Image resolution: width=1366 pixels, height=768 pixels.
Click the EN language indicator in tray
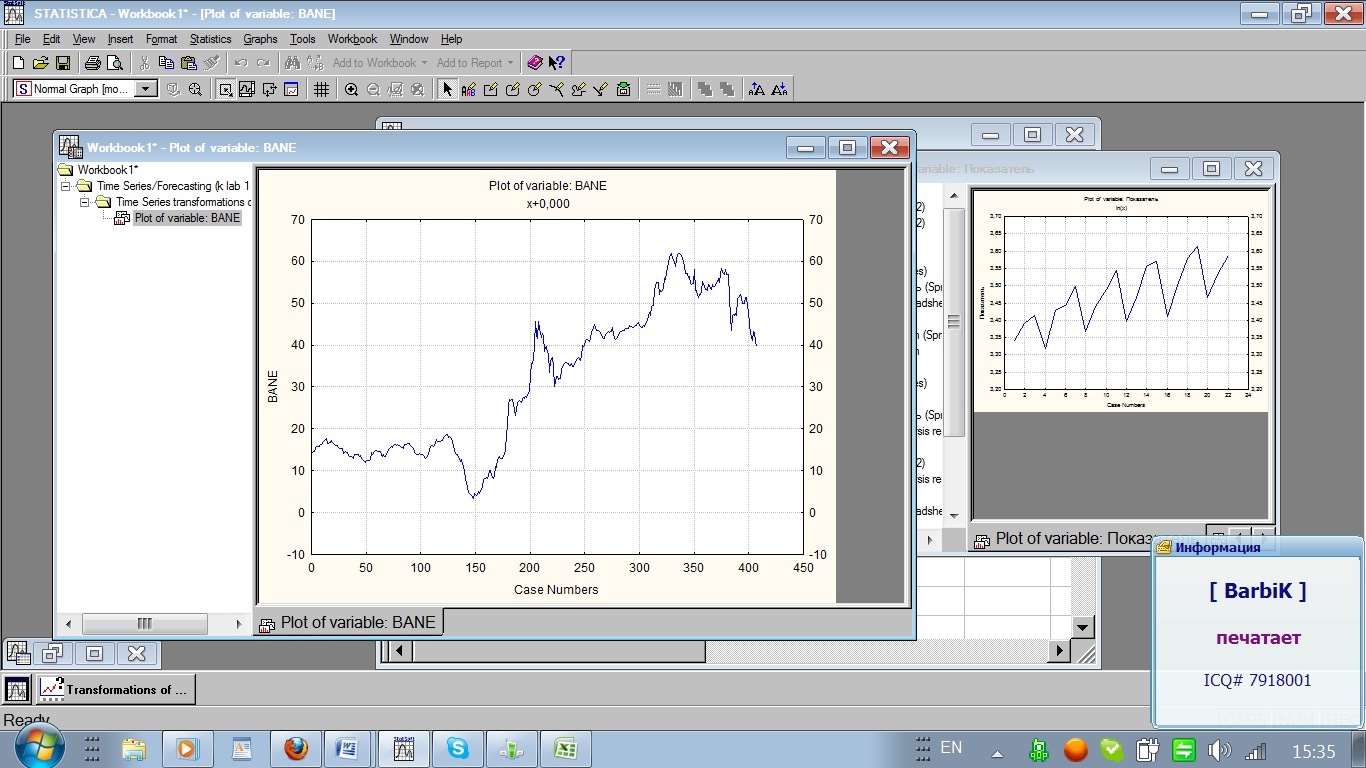(x=951, y=748)
